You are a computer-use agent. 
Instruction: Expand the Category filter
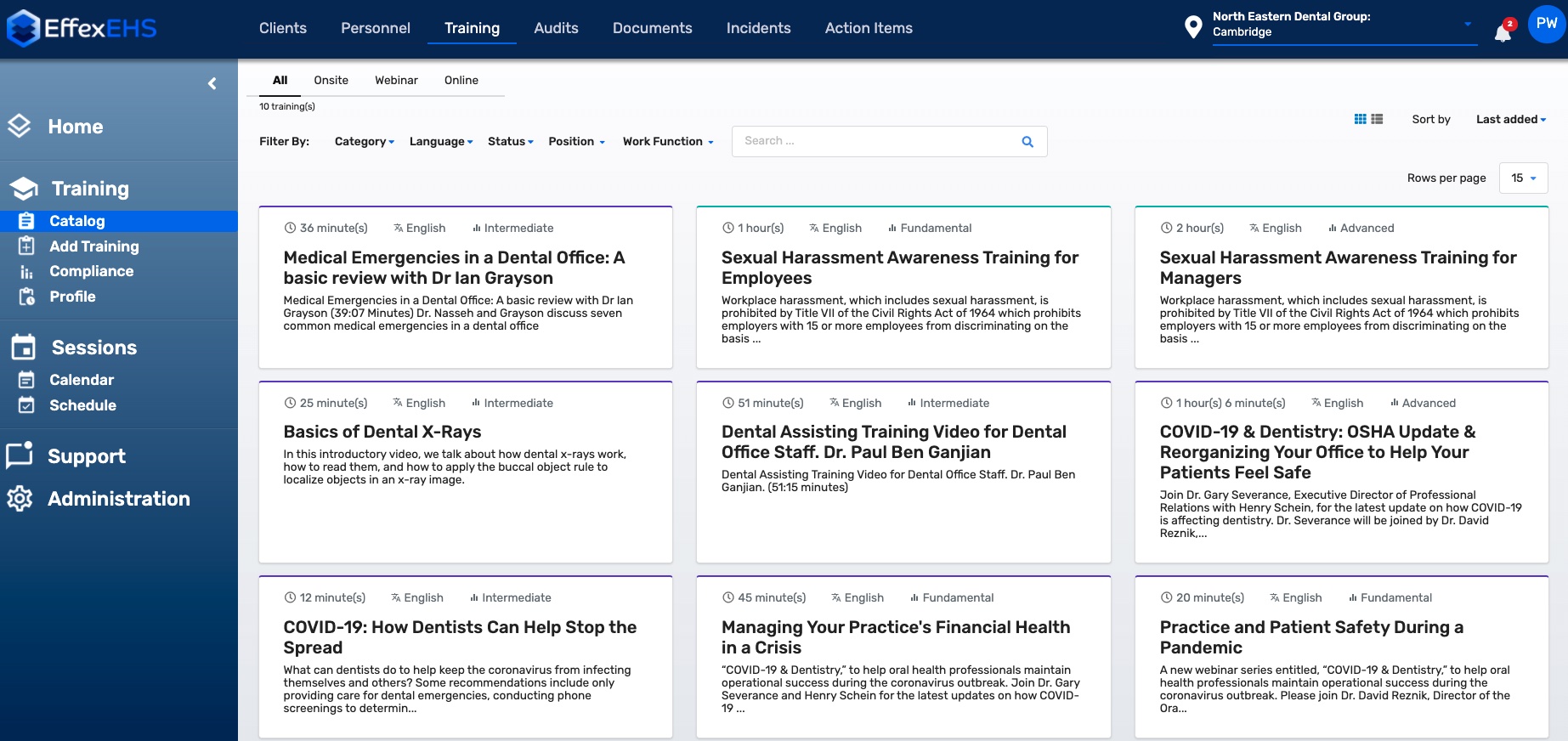pos(365,142)
